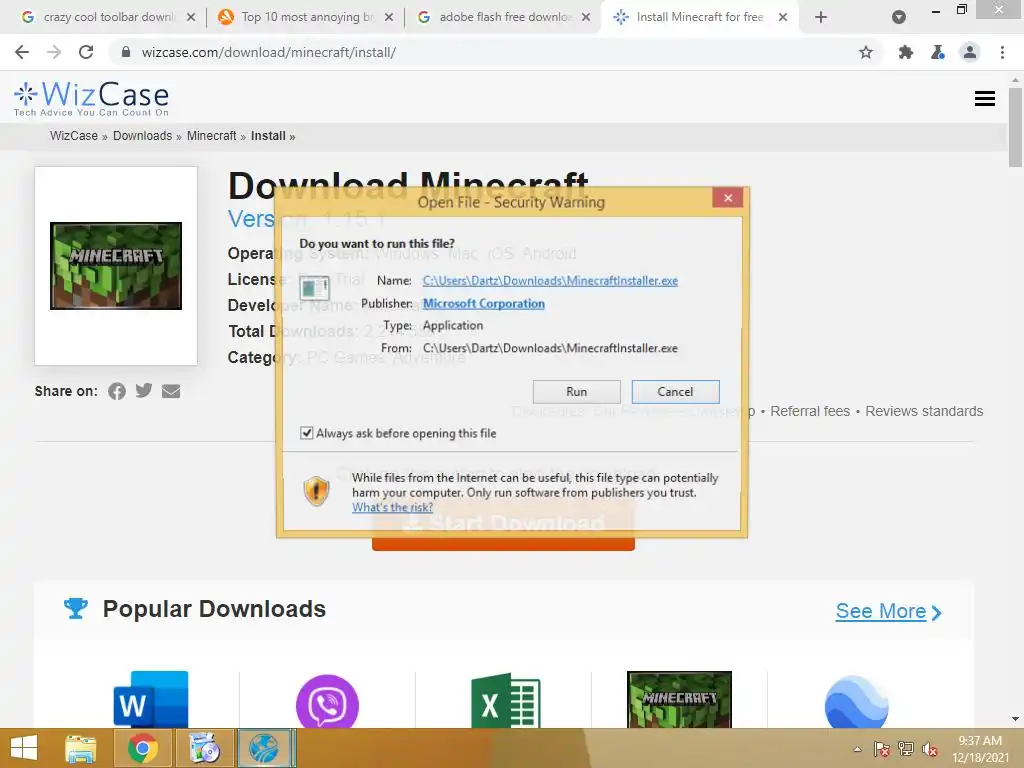
Task: Show hidden system tray icons
Action: point(857,749)
